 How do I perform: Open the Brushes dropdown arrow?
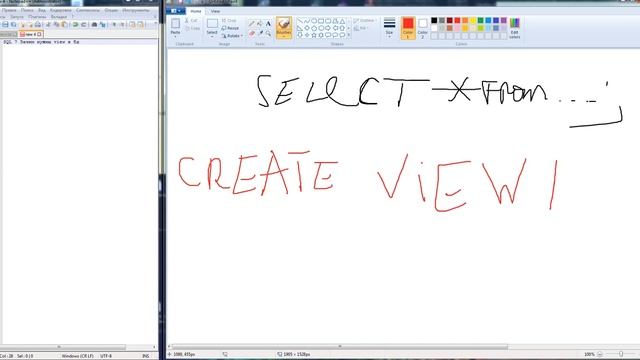point(284,36)
